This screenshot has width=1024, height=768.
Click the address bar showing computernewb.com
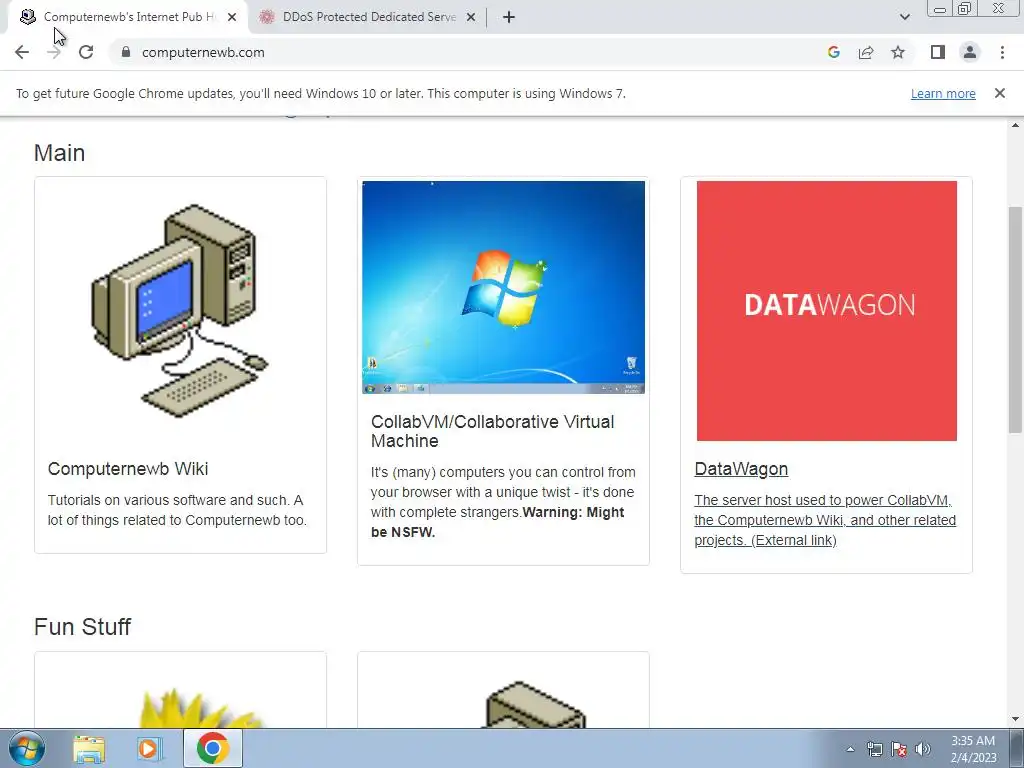[470, 52]
